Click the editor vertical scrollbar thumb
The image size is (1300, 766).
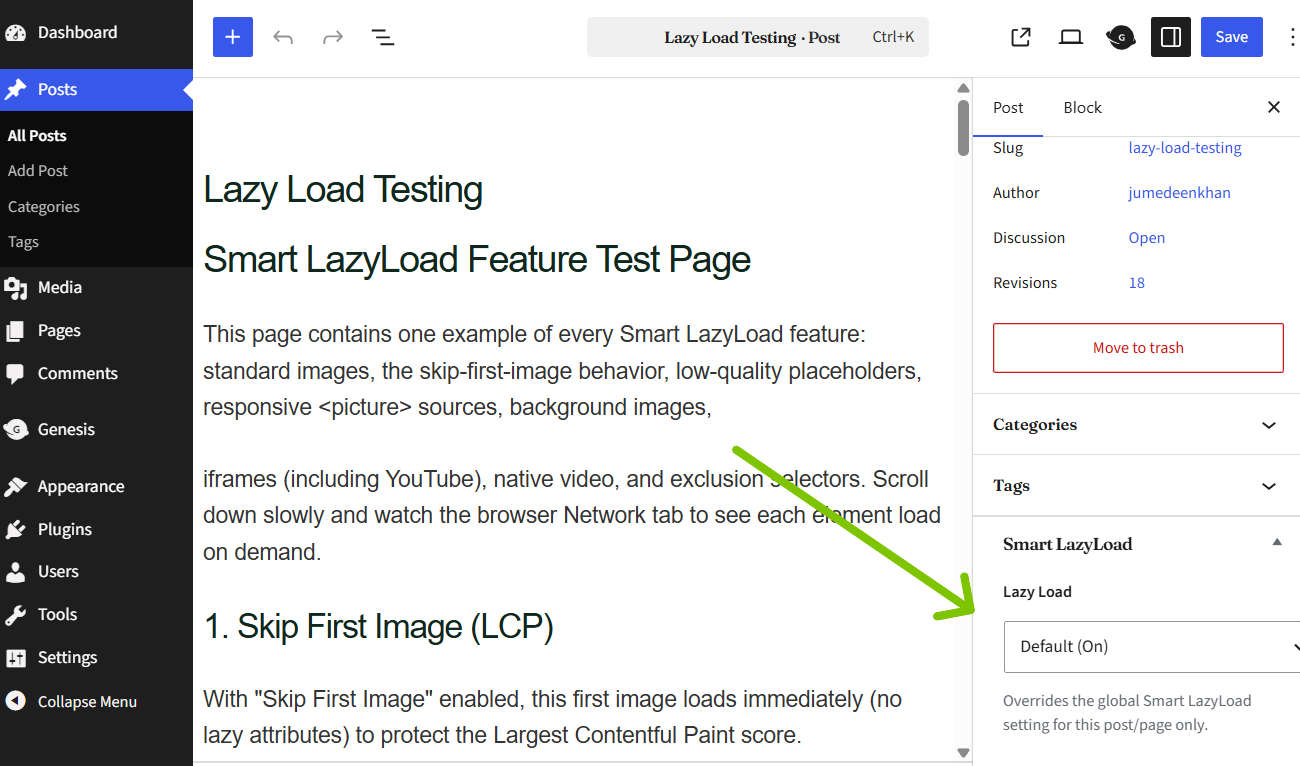point(964,127)
